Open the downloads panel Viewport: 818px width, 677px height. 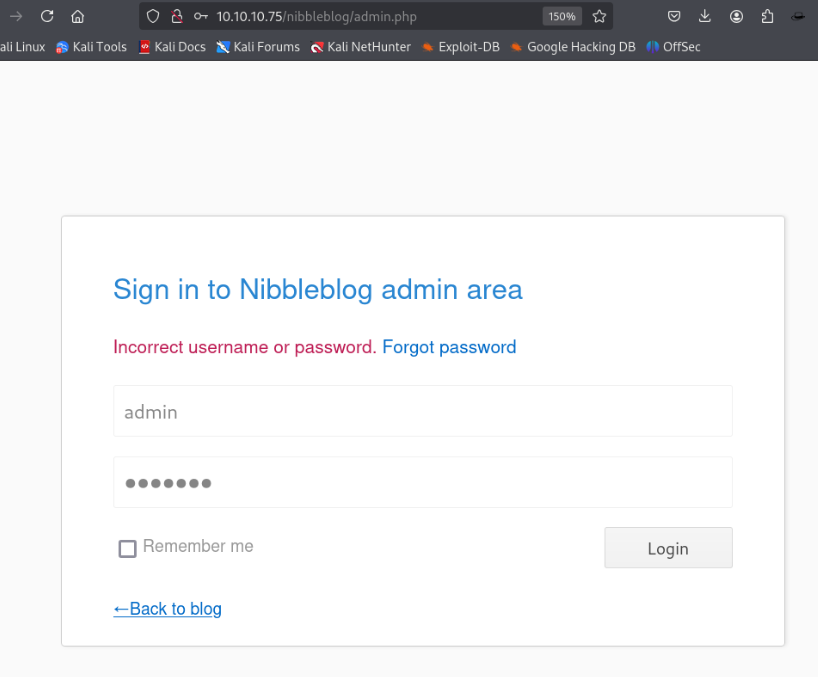click(705, 16)
